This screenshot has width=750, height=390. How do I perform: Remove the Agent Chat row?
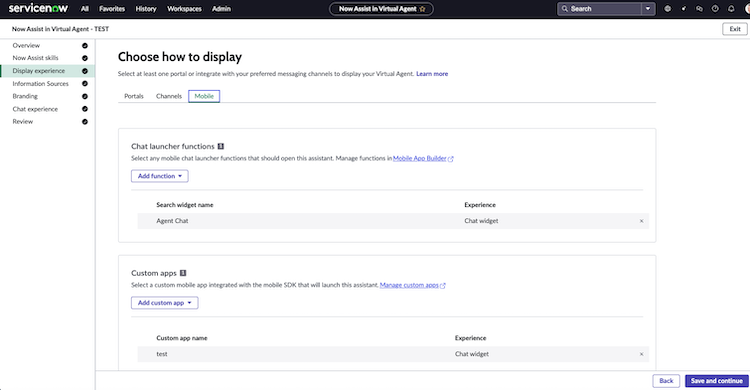pos(641,221)
